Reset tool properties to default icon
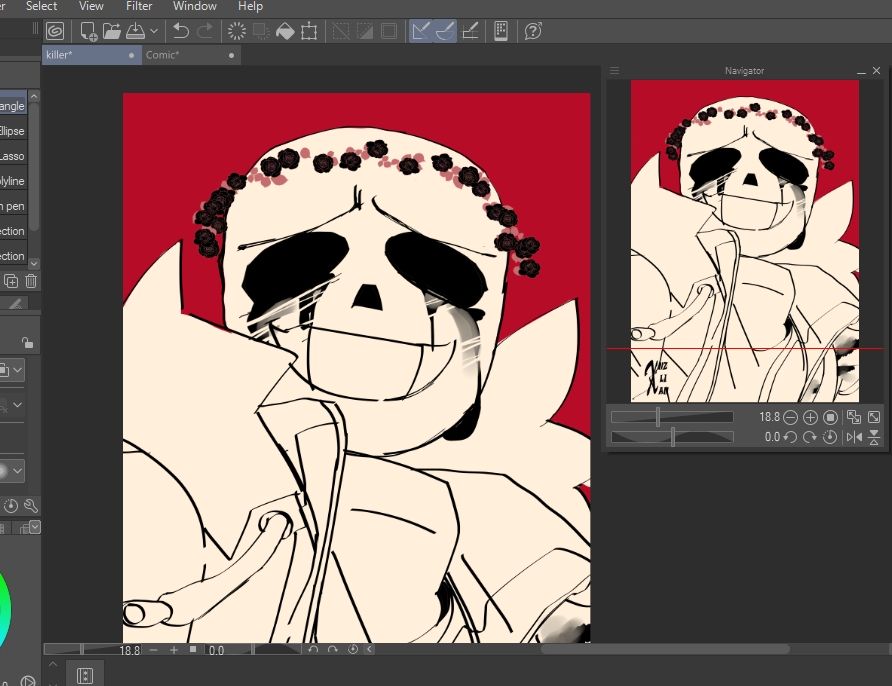This screenshot has height=686, width=892. [x=11, y=506]
